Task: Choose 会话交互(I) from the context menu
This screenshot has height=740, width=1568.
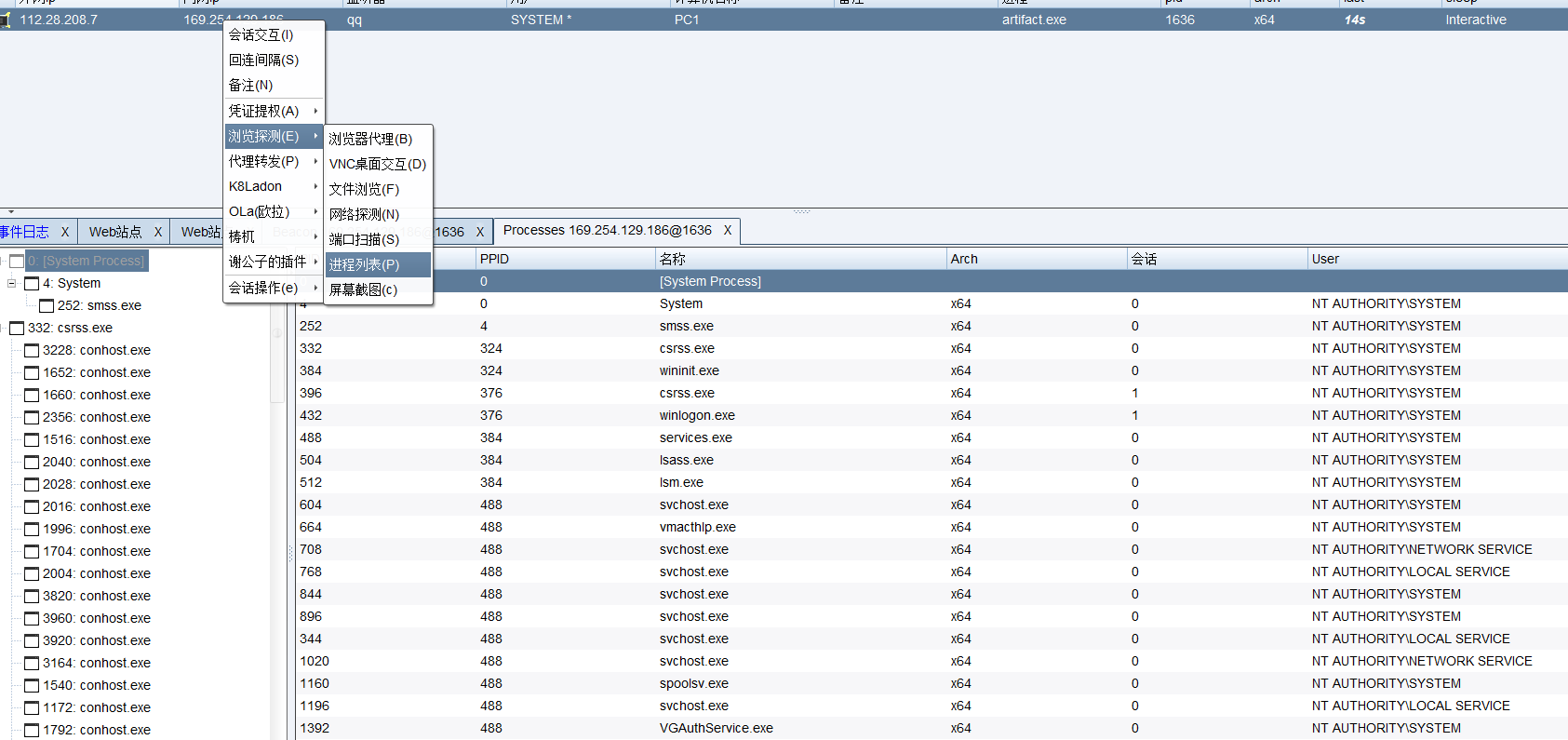Action: 274,34
